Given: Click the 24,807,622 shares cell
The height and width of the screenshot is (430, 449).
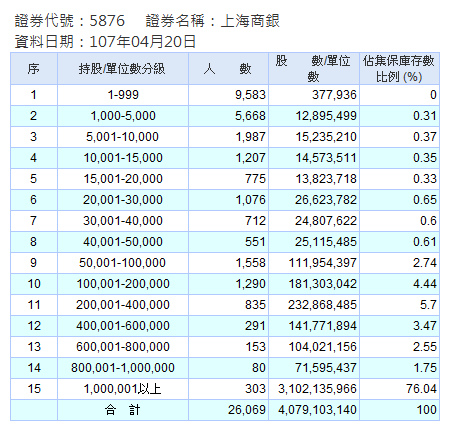Looking at the screenshot, I should [x=314, y=221].
